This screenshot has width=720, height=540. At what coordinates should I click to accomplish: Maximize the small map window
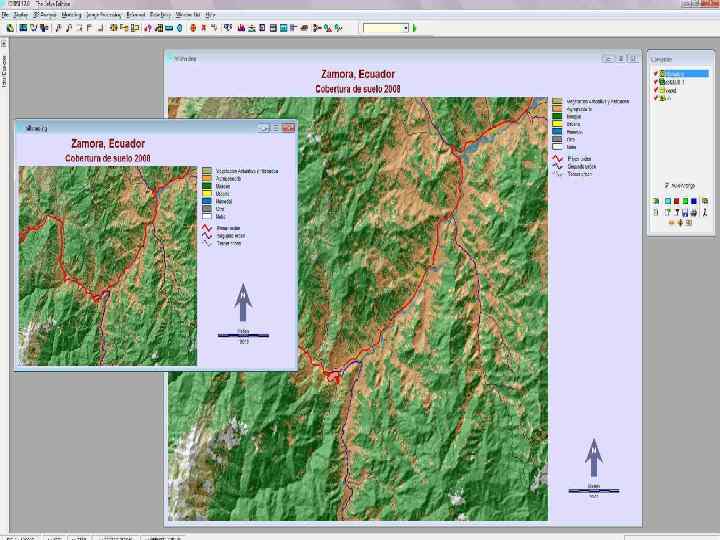point(276,128)
